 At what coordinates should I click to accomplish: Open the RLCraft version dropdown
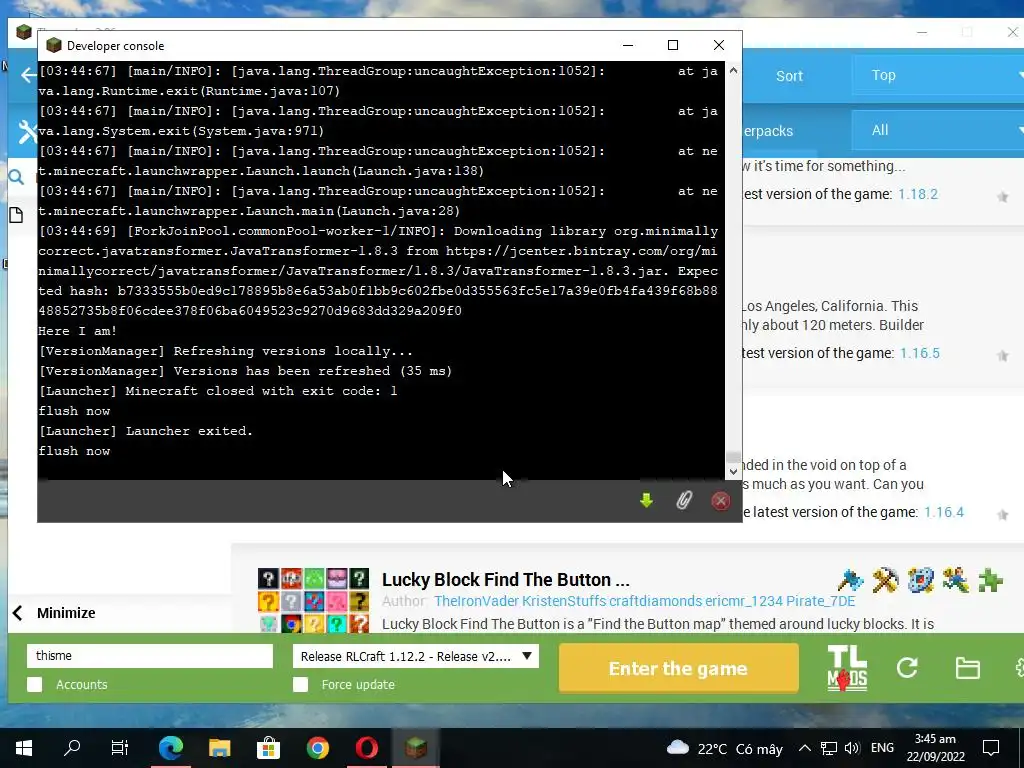[415, 656]
